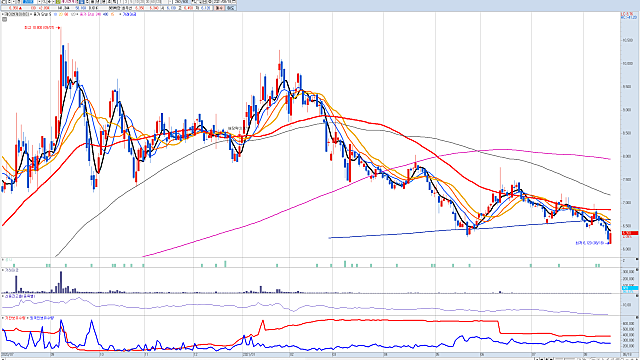The height and width of the screenshot is (360, 640).
Task: Click the black menu square on the green signal panel
Action: [637, 260]
